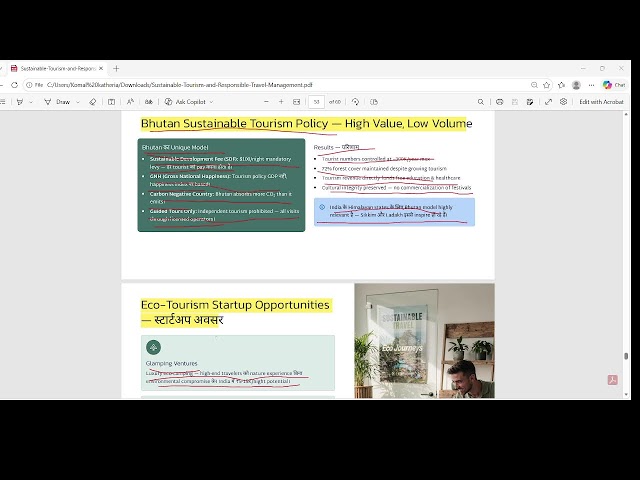Activate the Draw tool
This screenshot has width=640, height=480.
57,102
